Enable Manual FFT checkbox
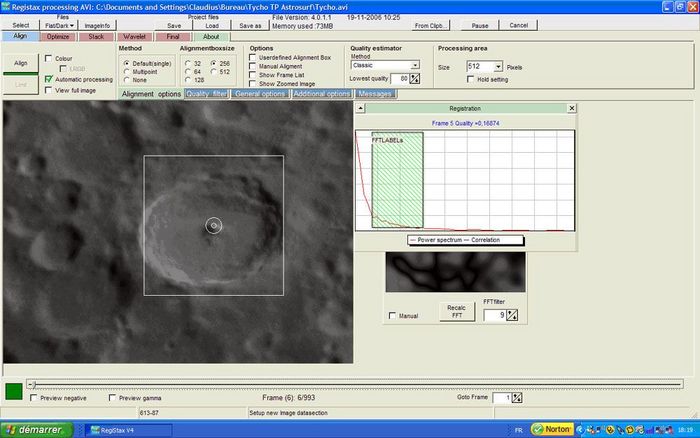This screenshot has width=700, height=438. [x=392, y=316]
